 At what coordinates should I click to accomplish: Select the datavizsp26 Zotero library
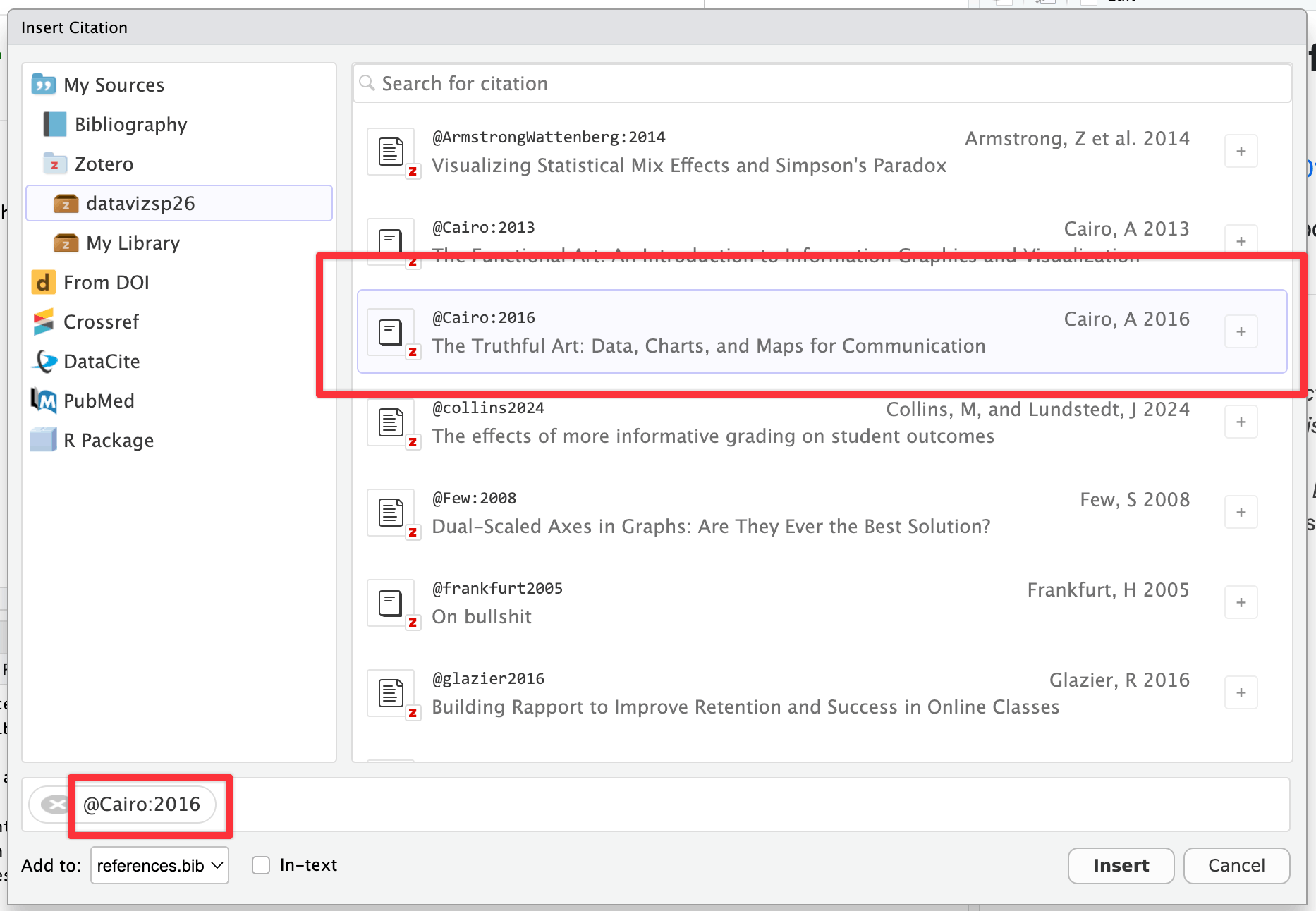pyautogui.click(x=140, y=204)
